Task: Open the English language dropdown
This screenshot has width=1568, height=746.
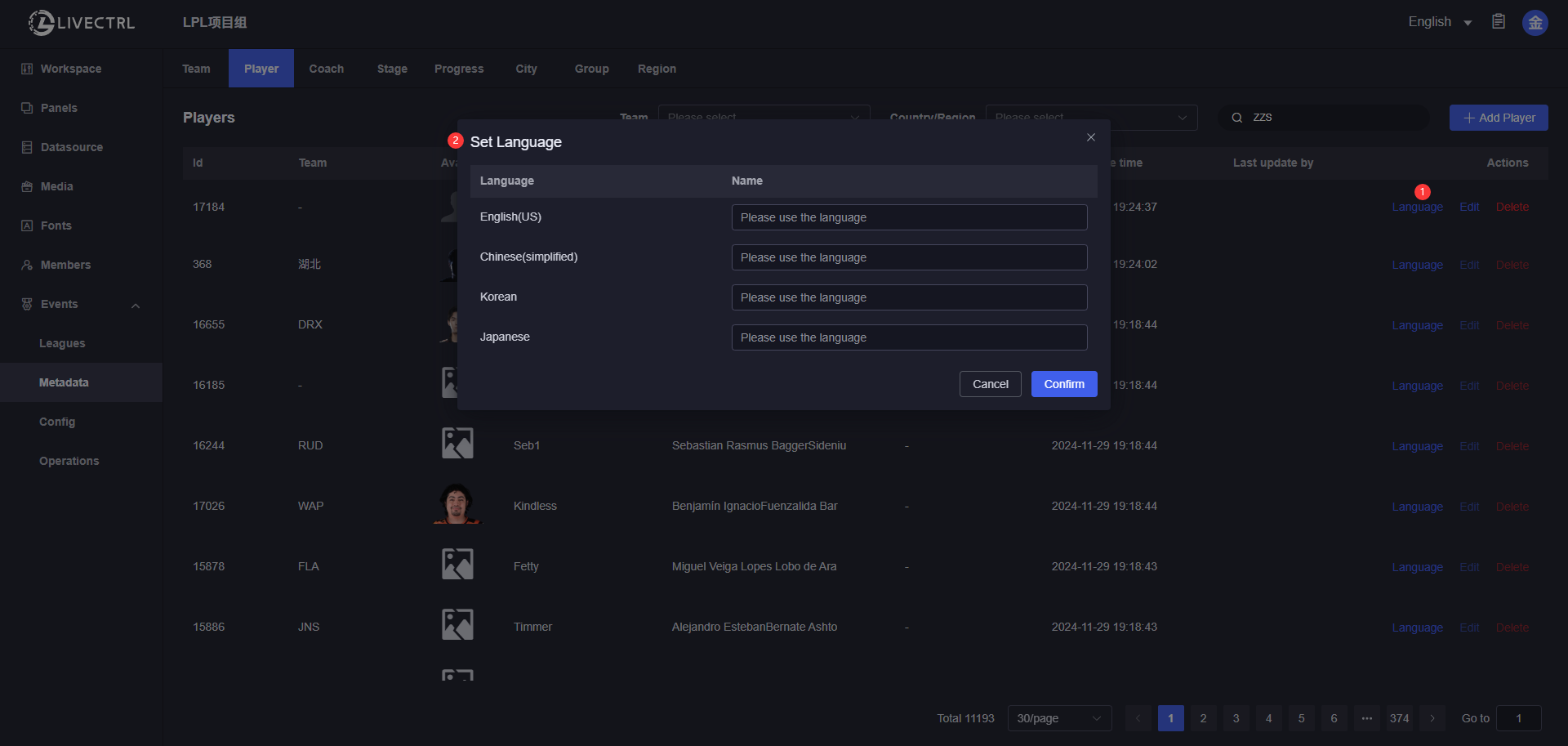Action: 1439,22
